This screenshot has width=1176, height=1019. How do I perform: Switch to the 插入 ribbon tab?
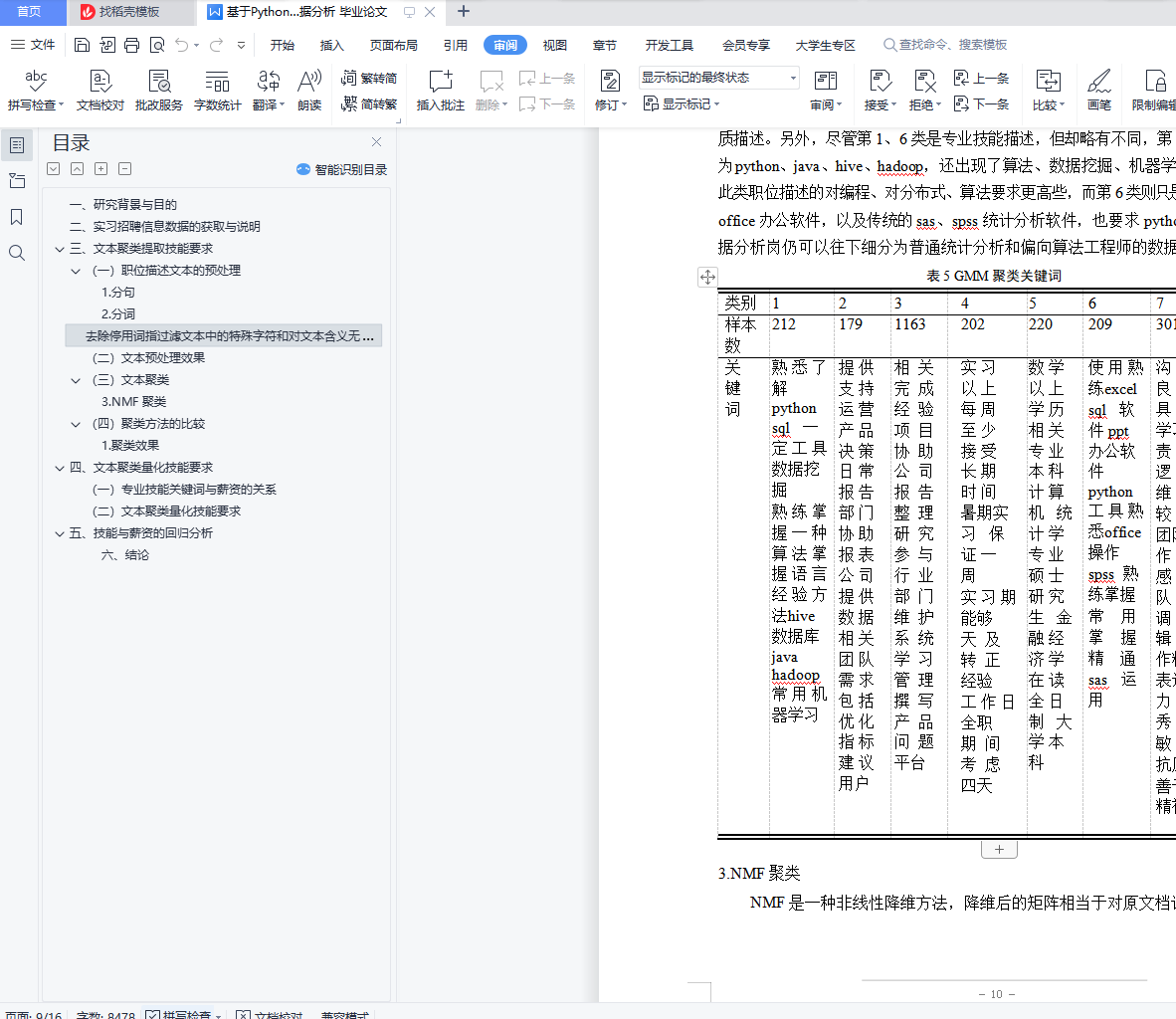tap(331, 45)
